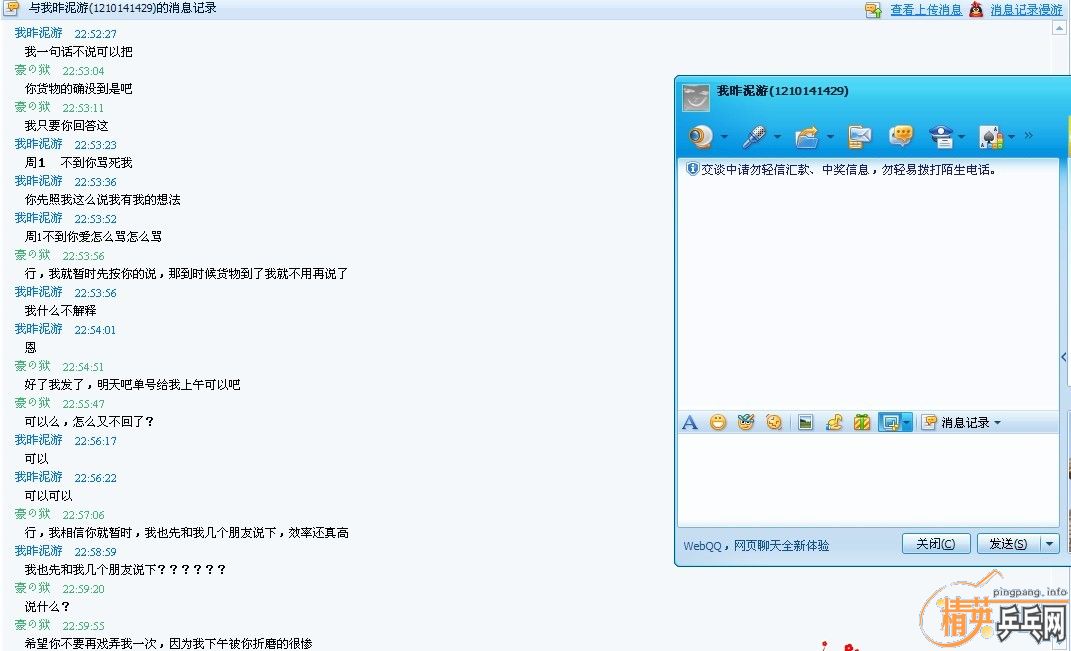Select message text 说什么？
The image size is (1071, 651).
47,607
